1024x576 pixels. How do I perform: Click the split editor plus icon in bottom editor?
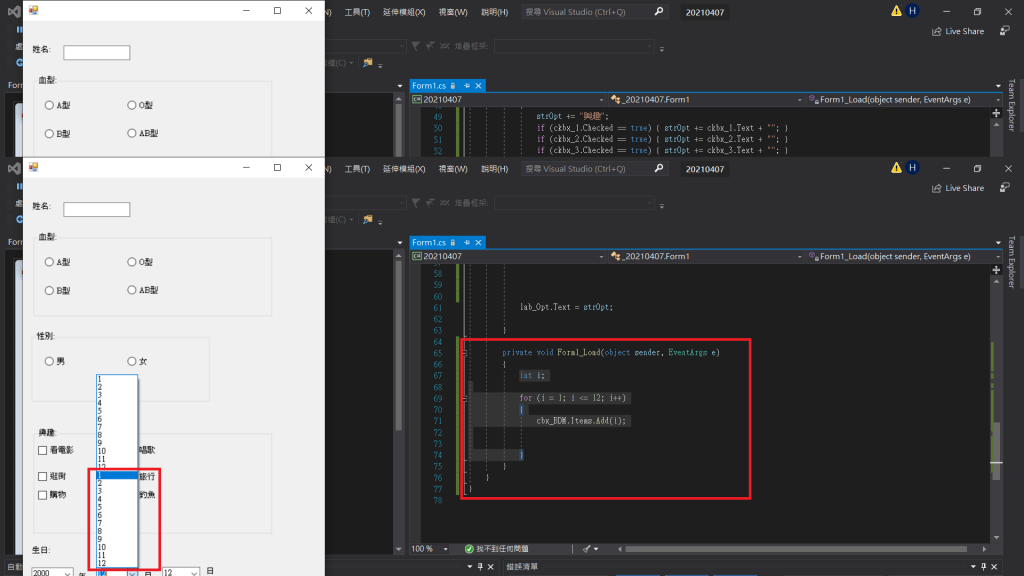(996, 270)
